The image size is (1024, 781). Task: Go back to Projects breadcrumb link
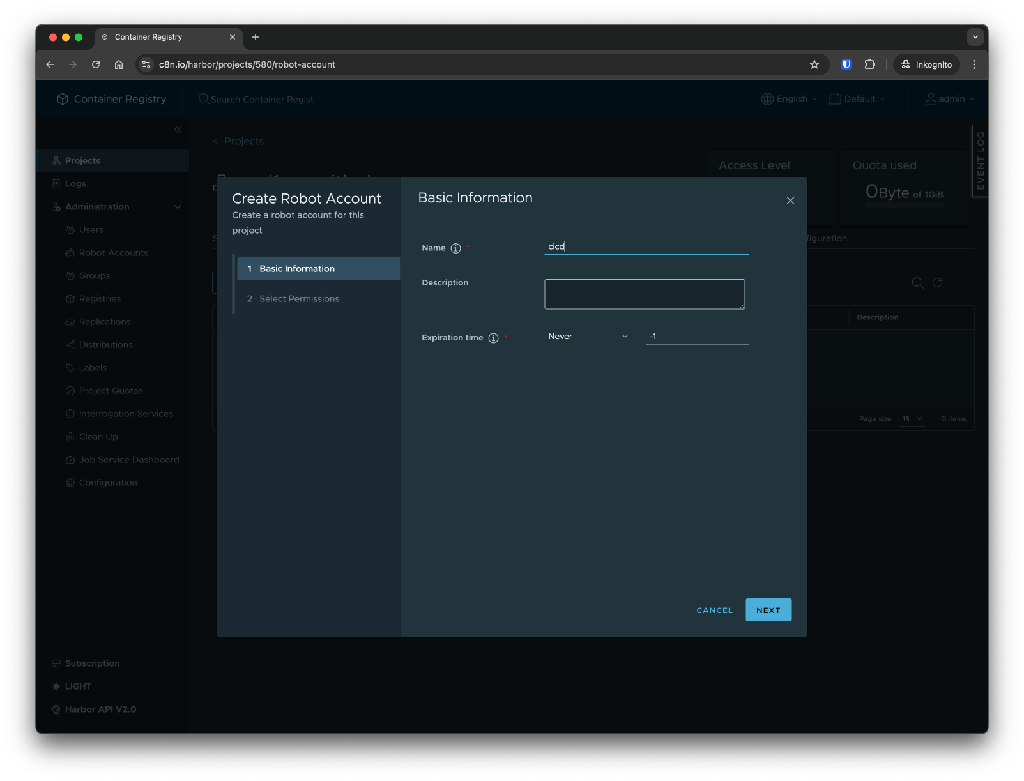(239, 141)
